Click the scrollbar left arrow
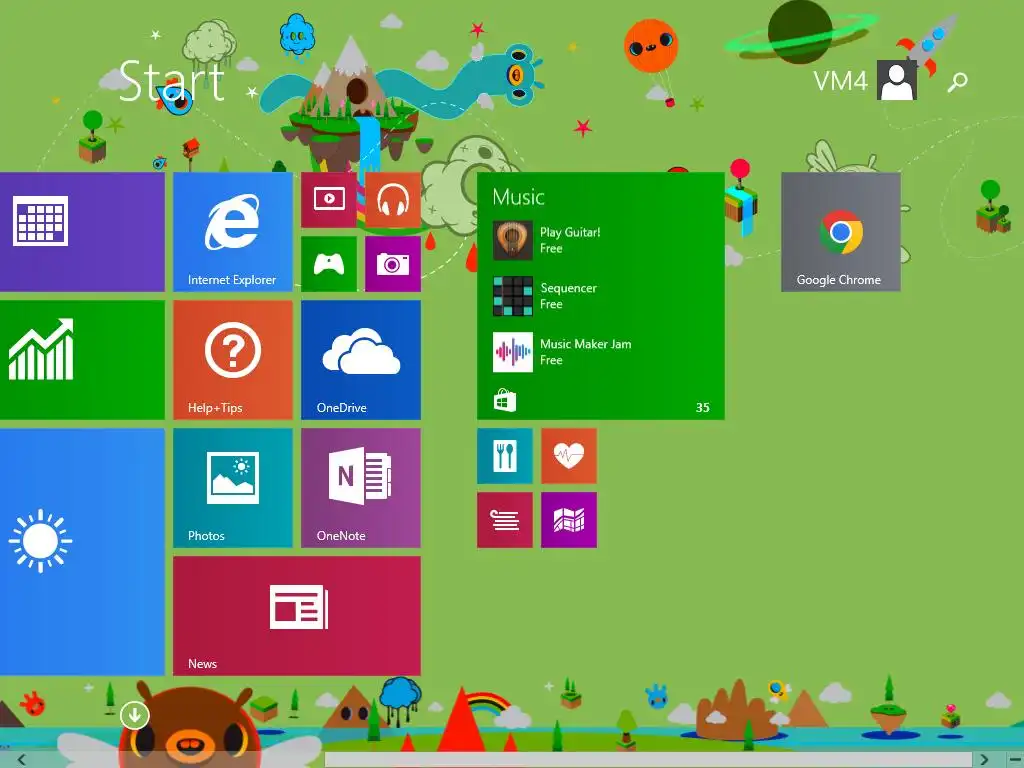The height and width of the screenshot is (768, 1024). coord(22,760)
